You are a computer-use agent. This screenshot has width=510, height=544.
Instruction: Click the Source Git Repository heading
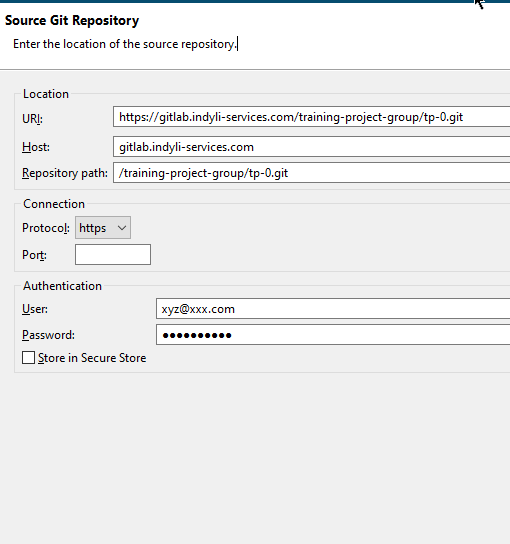(72, 20)
